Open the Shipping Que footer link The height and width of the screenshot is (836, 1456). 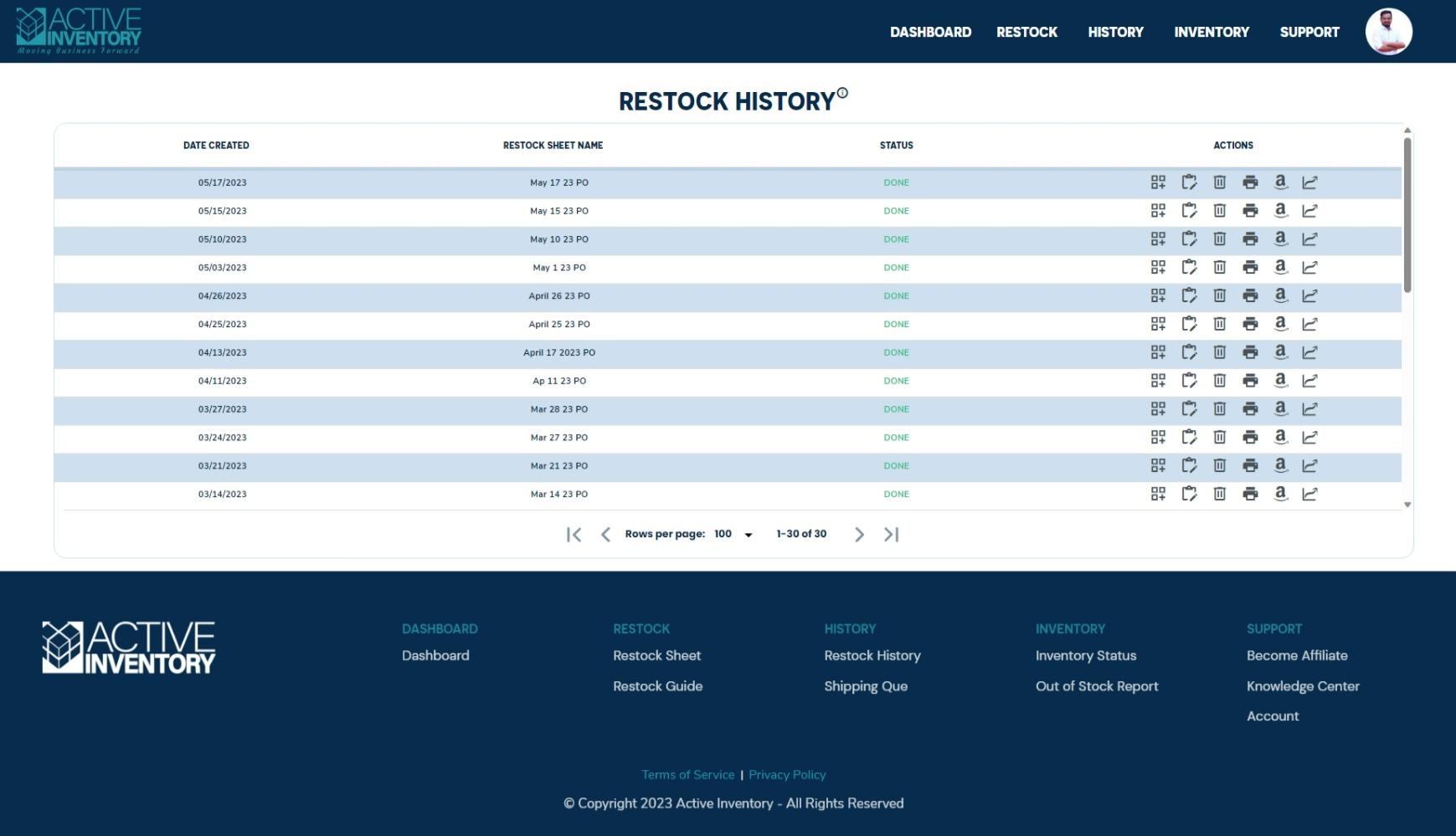(x=865, y=686)
